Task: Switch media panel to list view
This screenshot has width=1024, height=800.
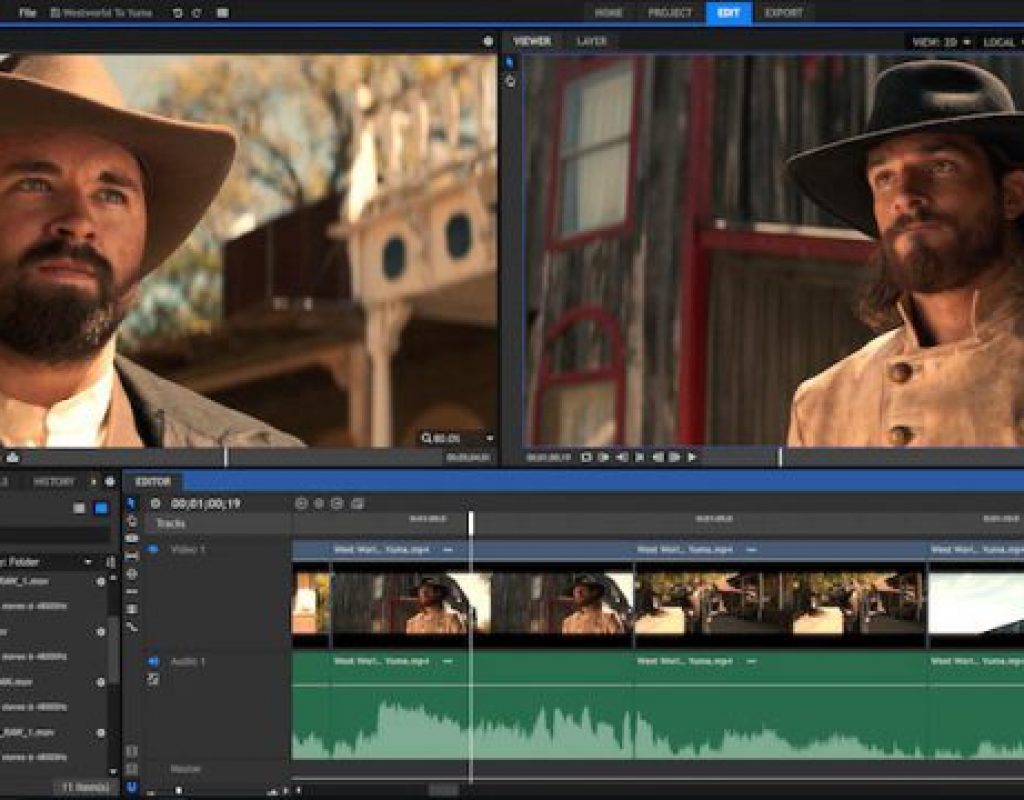Action: pos(79,508)
